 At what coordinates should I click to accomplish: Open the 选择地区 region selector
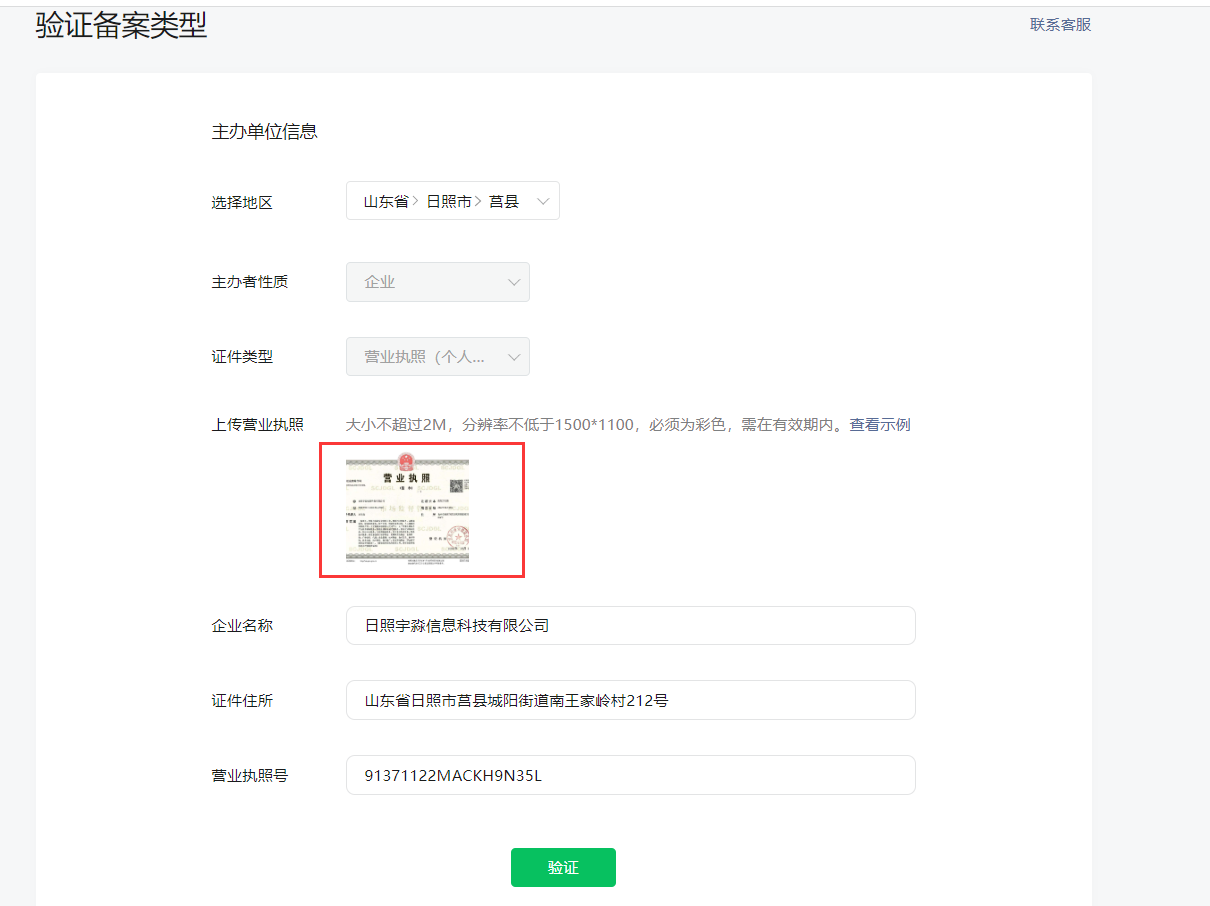click(452, 201)
